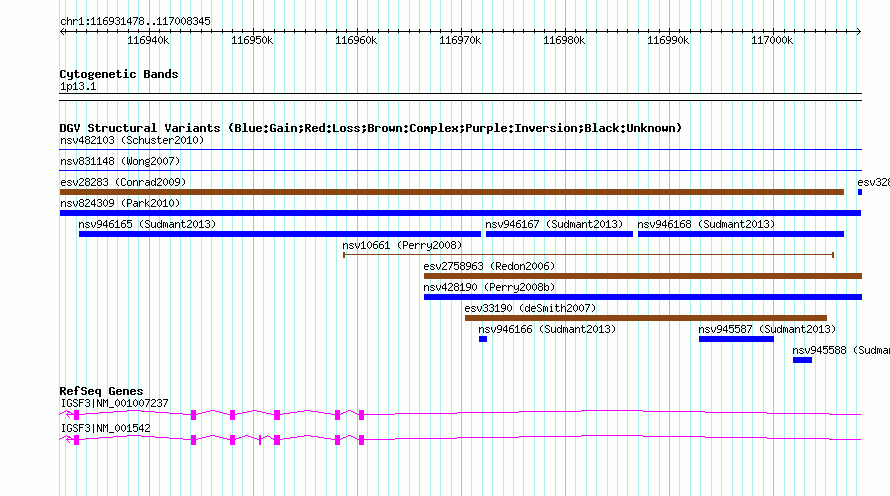This screenshot has width=890, height=496.
Task: Click the 116940k ruler label
Action: 148,40
